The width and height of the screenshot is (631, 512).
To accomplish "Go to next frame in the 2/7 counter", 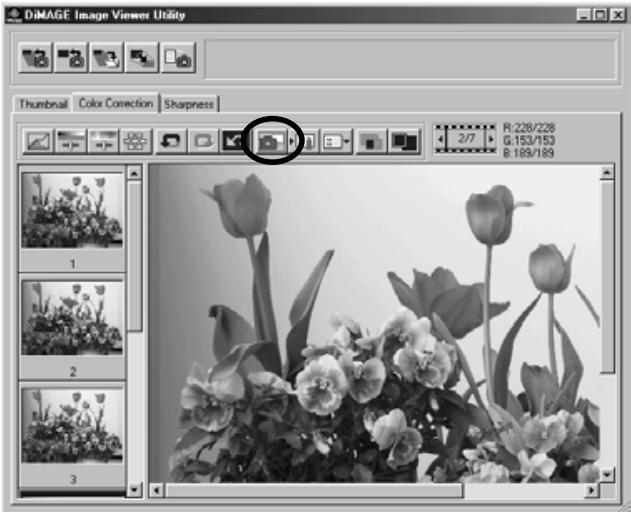I will (491, 139).
